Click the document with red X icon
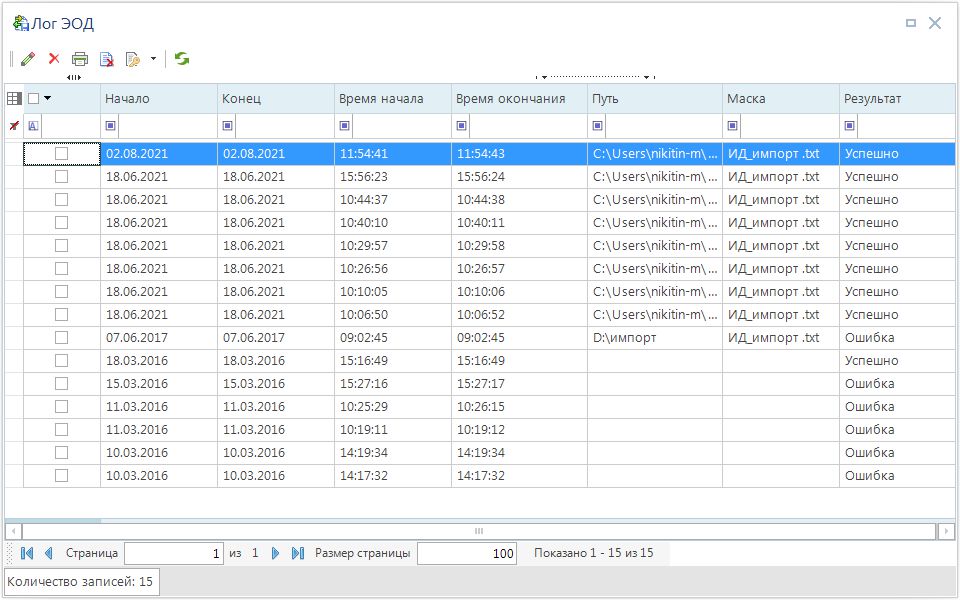Screen dimensions: 960x600 point(106,59)
